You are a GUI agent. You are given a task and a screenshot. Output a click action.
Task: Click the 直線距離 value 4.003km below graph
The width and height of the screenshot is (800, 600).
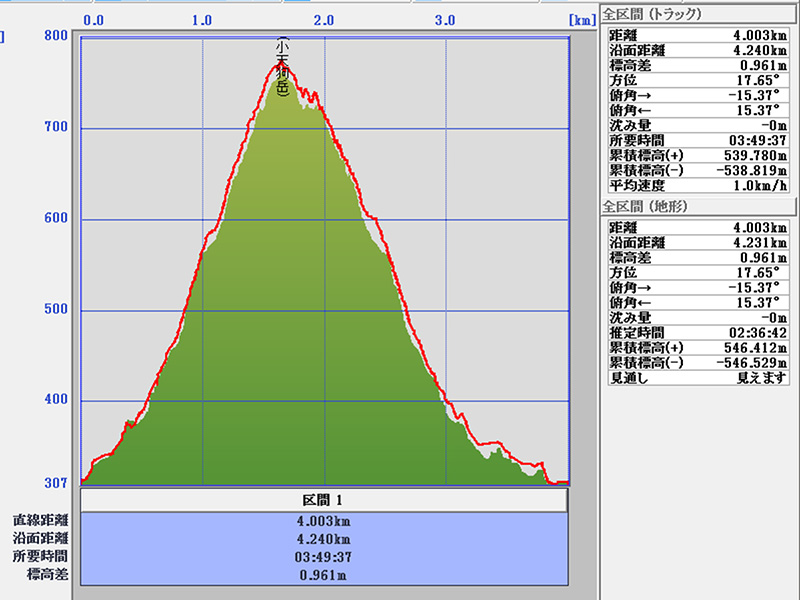click(323, 520)
